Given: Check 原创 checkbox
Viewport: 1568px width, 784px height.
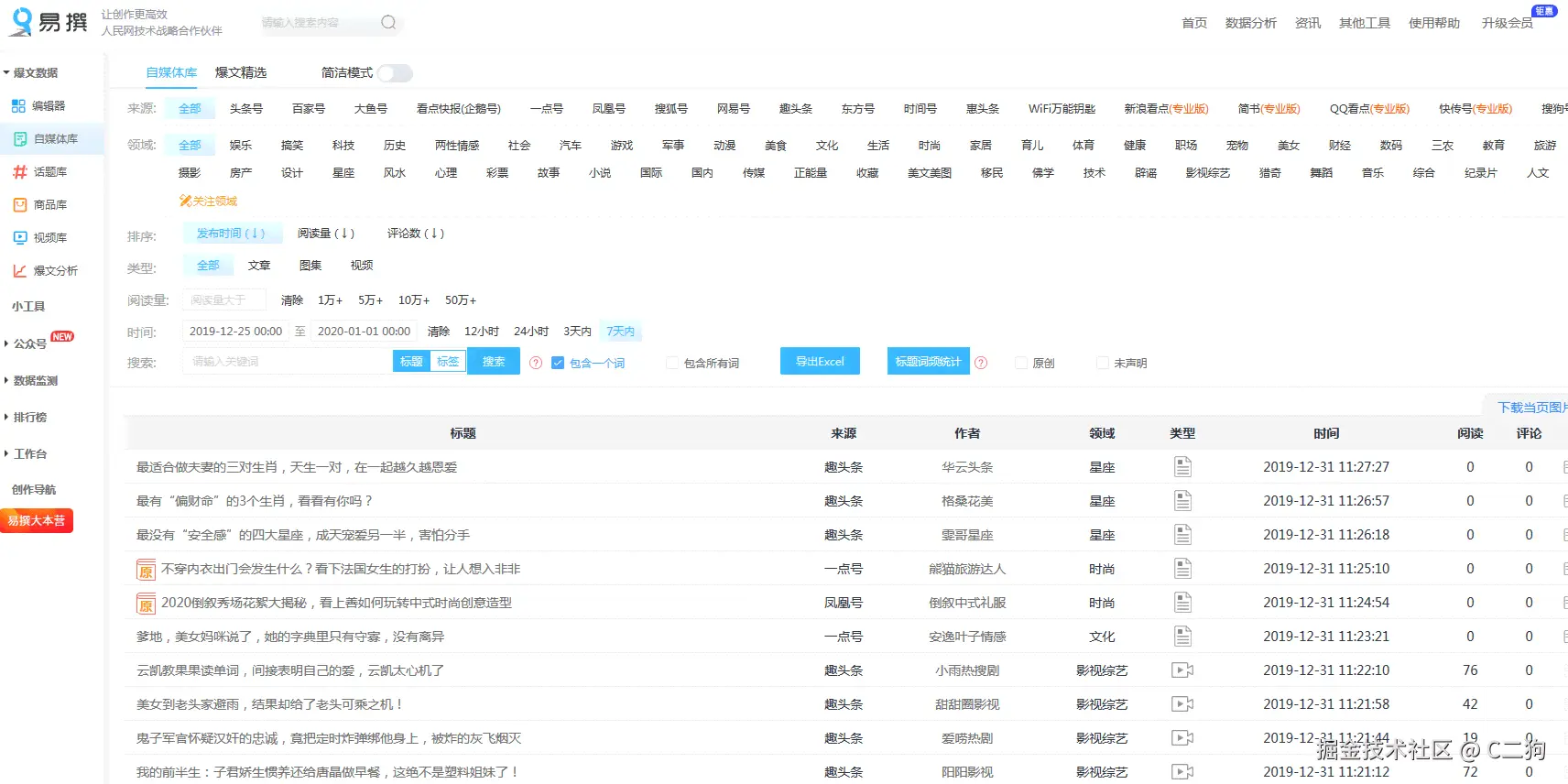Looking at the screenshot, I should tap(1020, 363).
